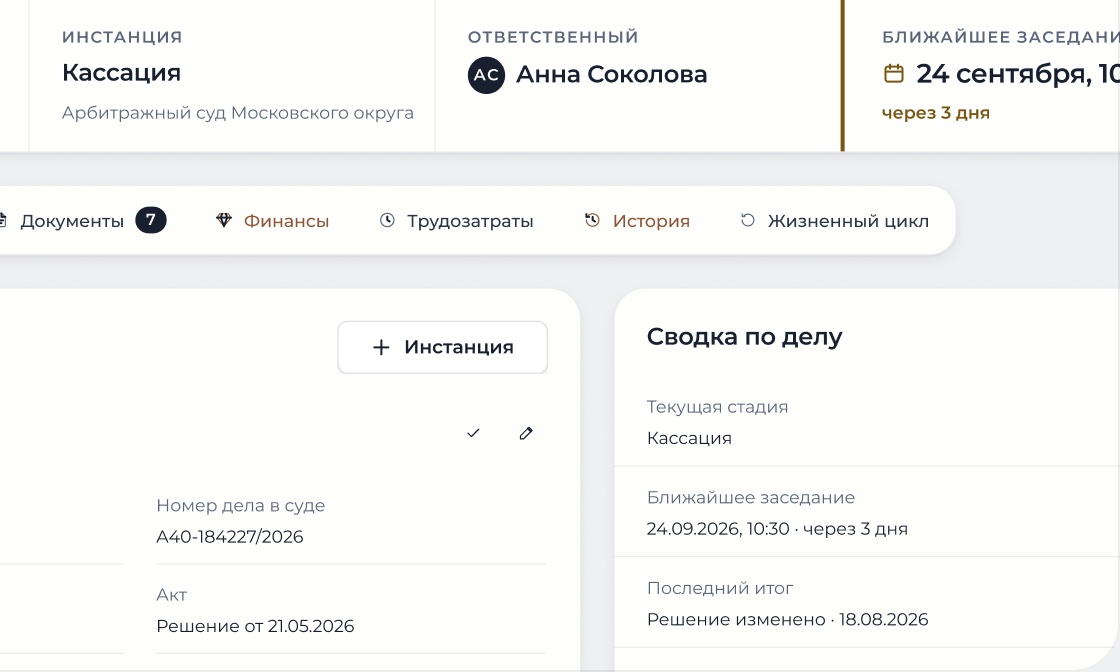Click the gold label через 3 дня

[936, 113]
